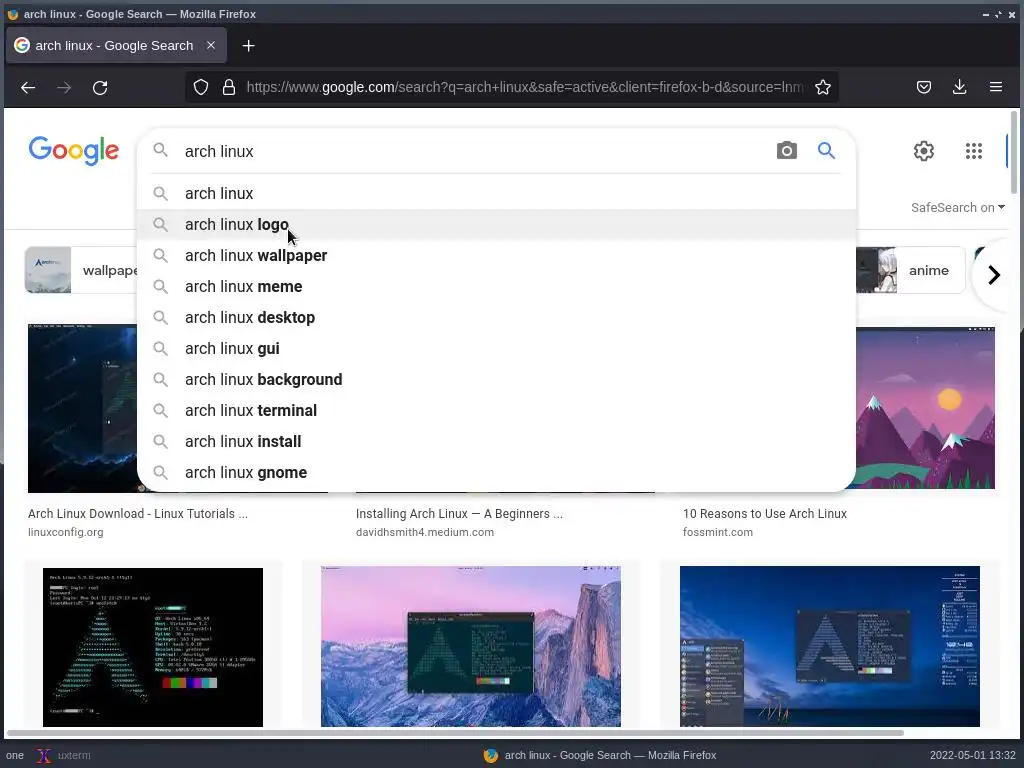Screen dimensions: 1024x768
Task: Pick suggestion 'arch linux meme'
Action: (x=496, y=287)
